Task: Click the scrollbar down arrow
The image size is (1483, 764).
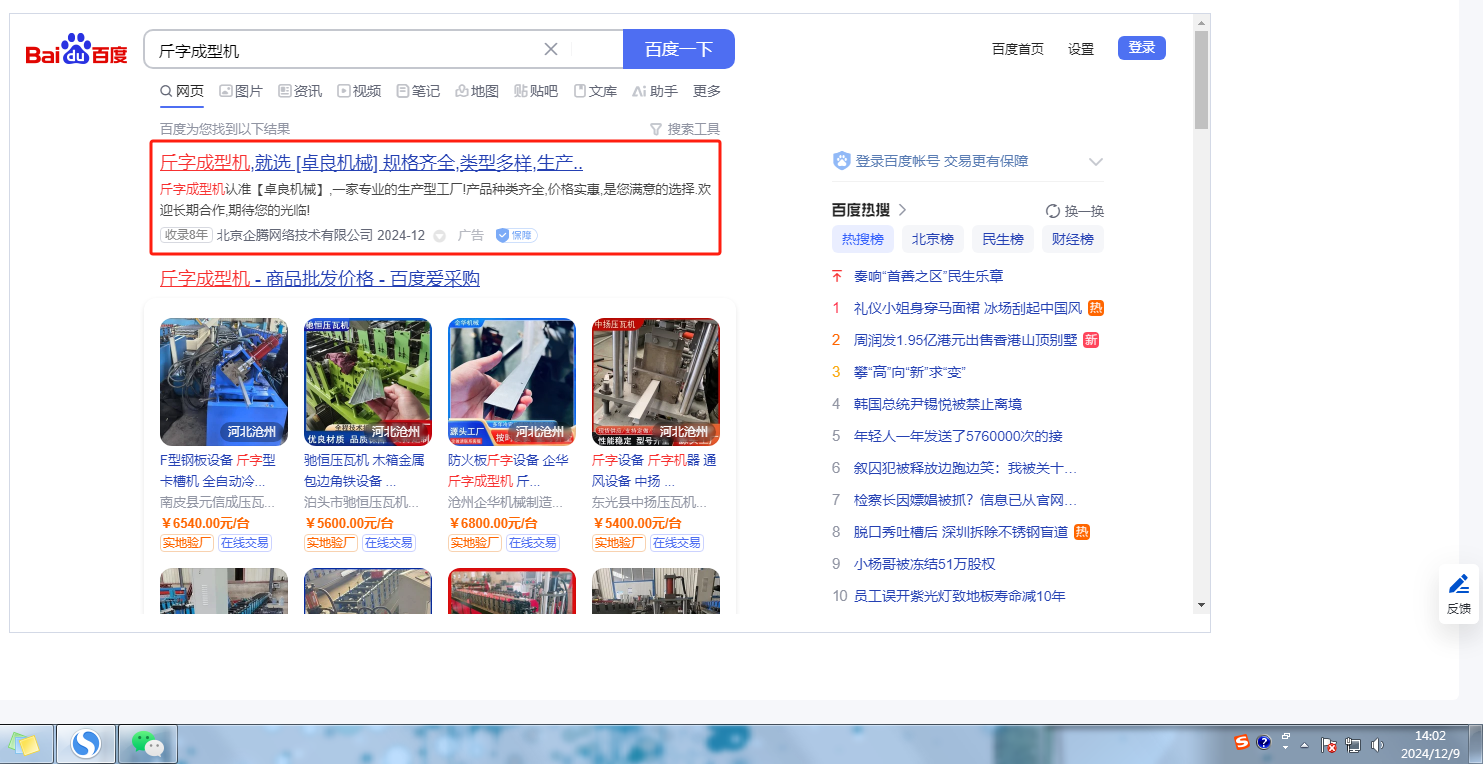Action: (x=1201, y=605)
